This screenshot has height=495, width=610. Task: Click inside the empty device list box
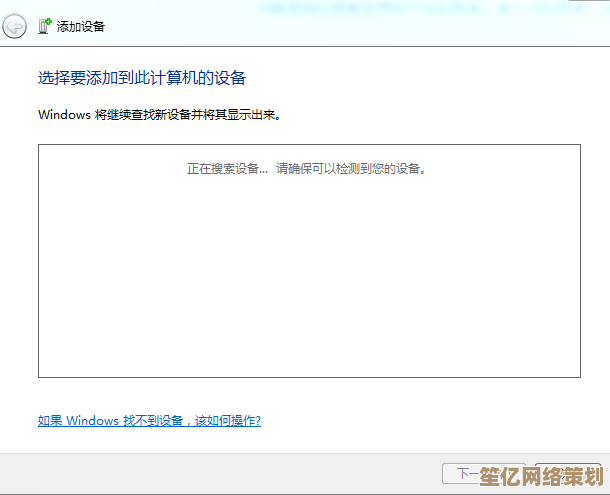click(x=309, y=280)
